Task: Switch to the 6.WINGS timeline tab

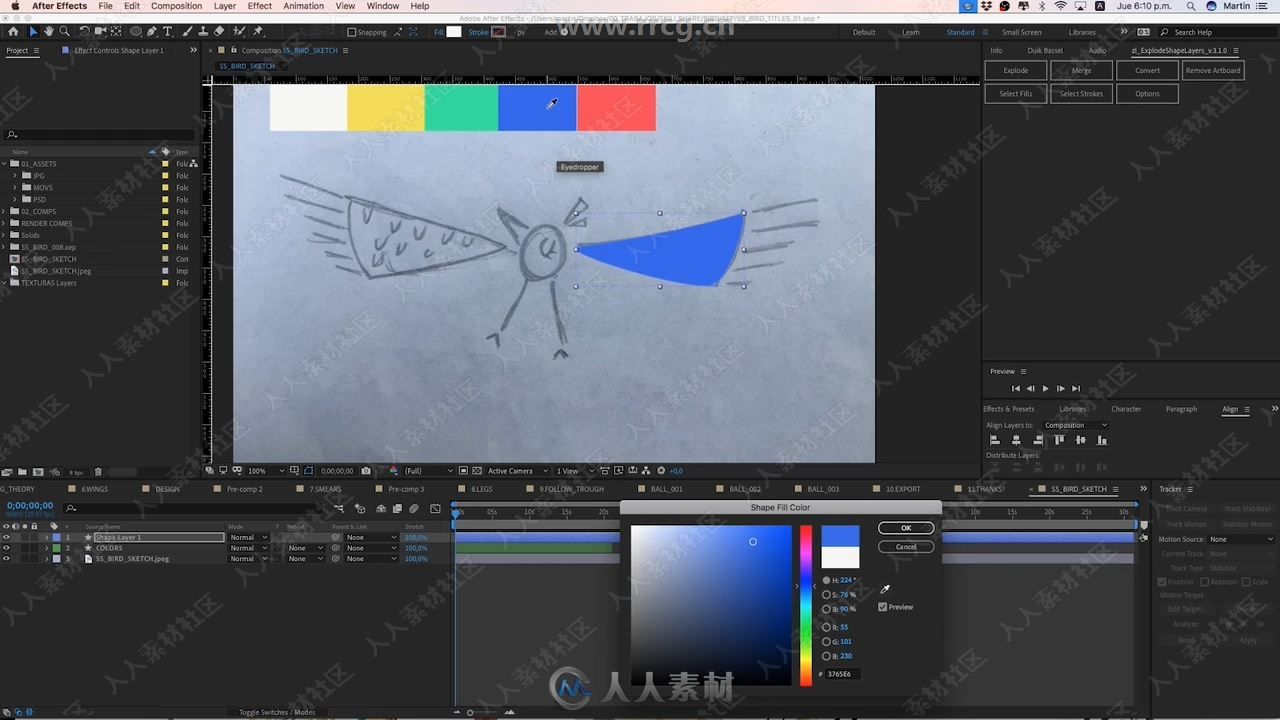Action: click(95, 489)
